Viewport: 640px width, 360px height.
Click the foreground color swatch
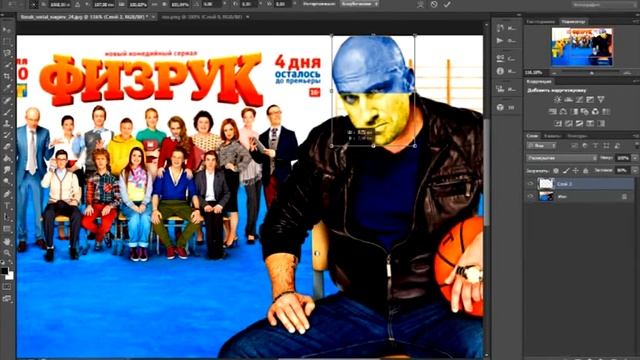pos(4,271)
